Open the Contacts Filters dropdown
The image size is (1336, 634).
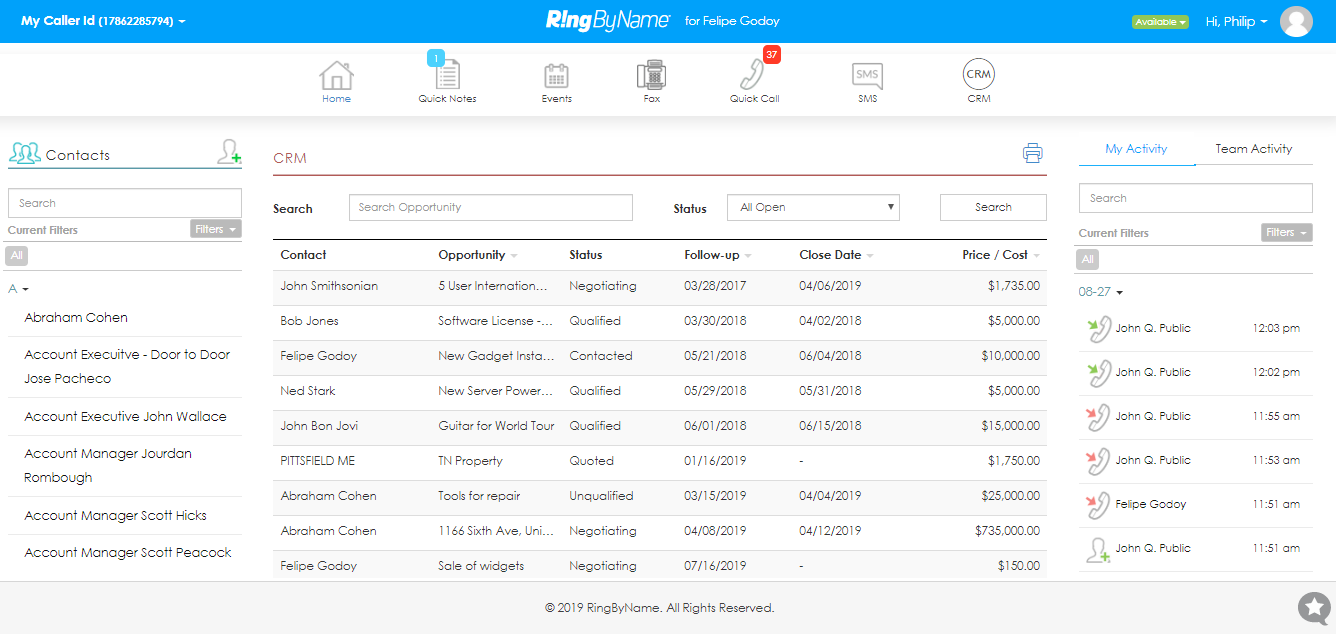(x=215, y=229)
